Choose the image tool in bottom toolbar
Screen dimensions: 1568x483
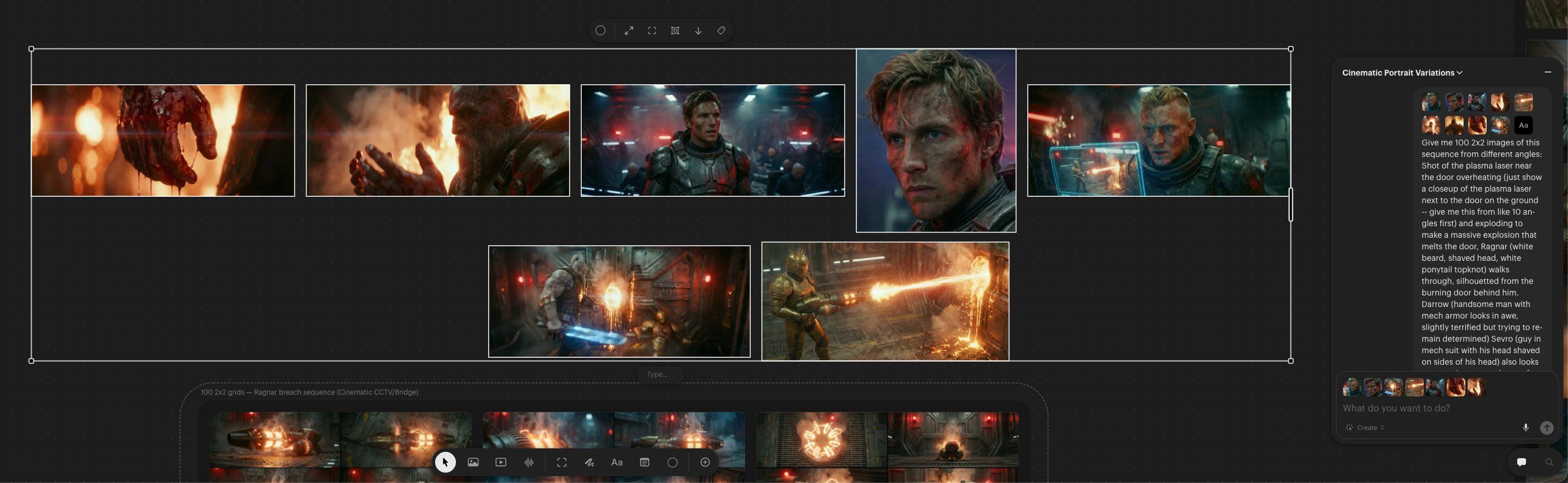point(473,462)
